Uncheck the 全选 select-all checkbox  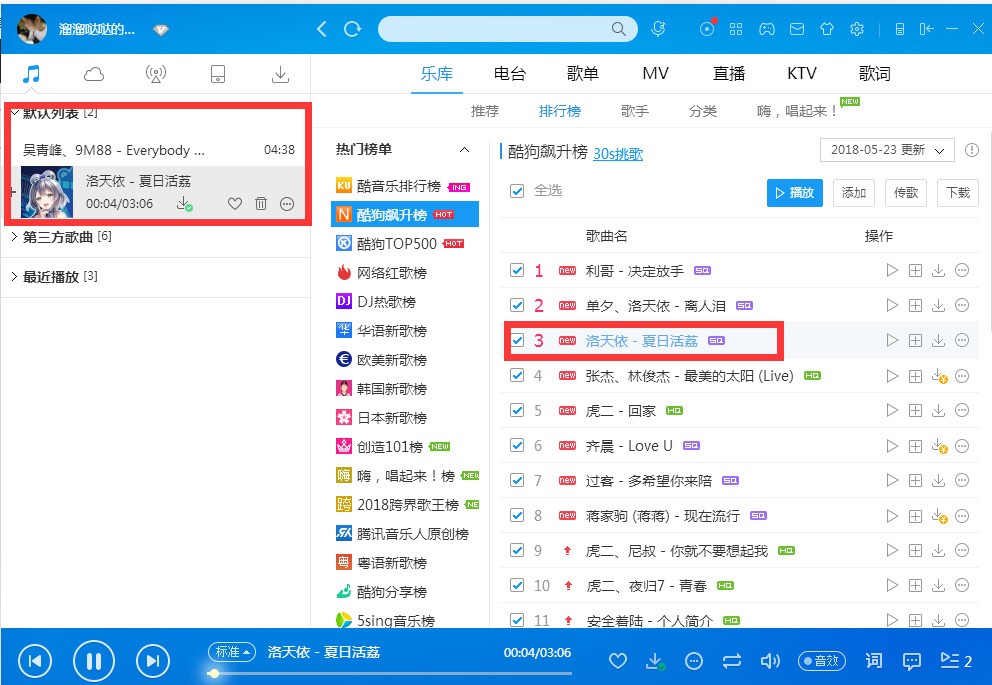tap(517, 191)
